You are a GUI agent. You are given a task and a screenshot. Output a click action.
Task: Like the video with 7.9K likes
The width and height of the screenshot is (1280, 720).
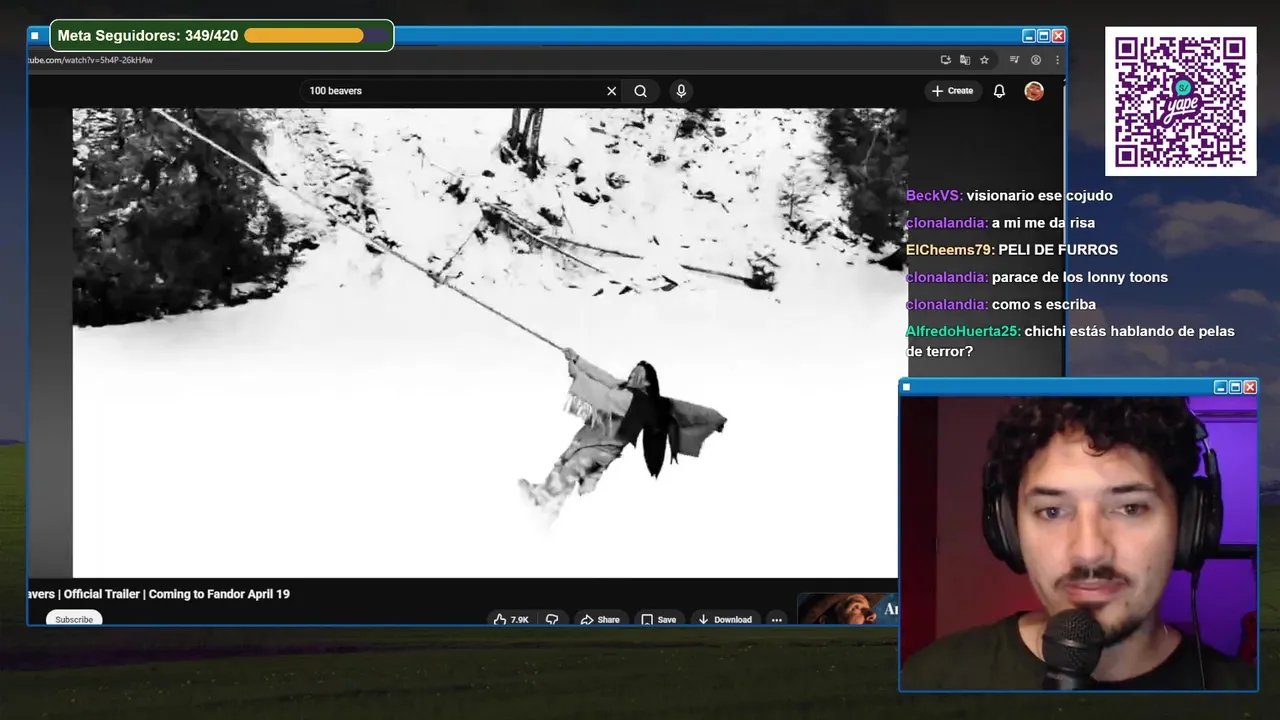pyautogui.click(x=511, y=619)
